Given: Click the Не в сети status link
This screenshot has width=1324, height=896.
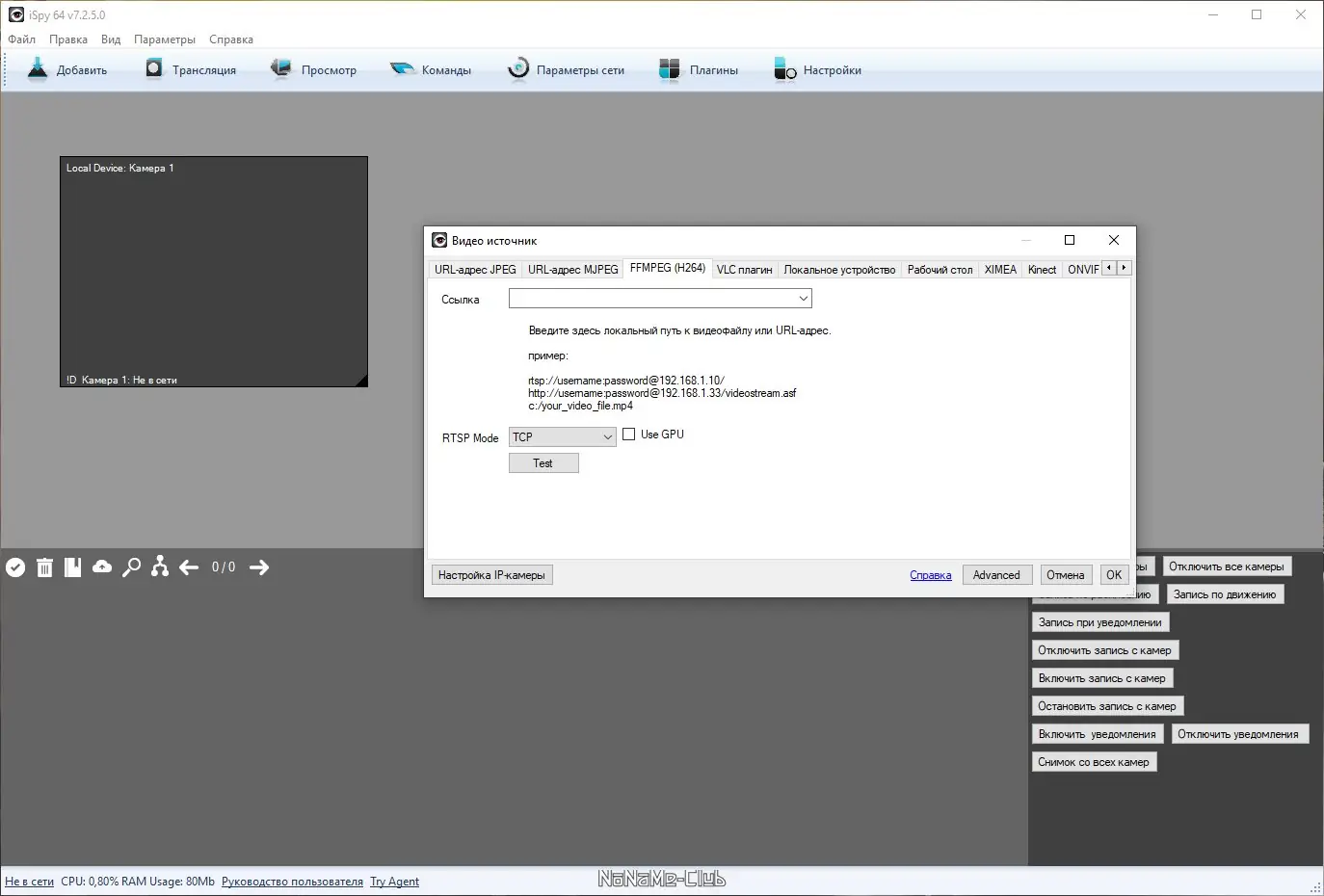Looking at the screenshot, I should point(30,882).
